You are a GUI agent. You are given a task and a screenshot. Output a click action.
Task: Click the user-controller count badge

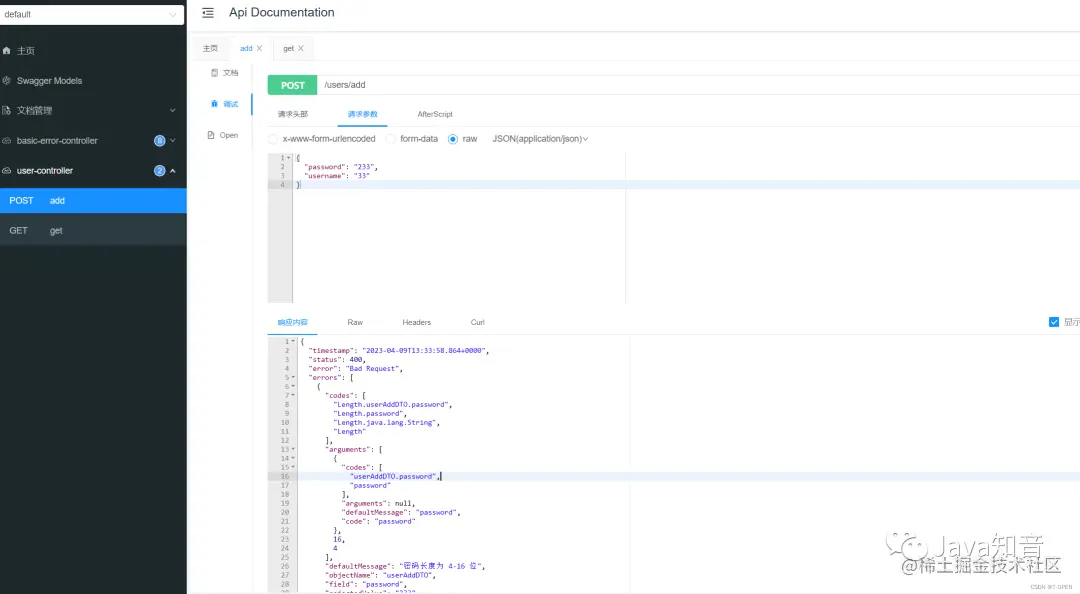point(160,171)
